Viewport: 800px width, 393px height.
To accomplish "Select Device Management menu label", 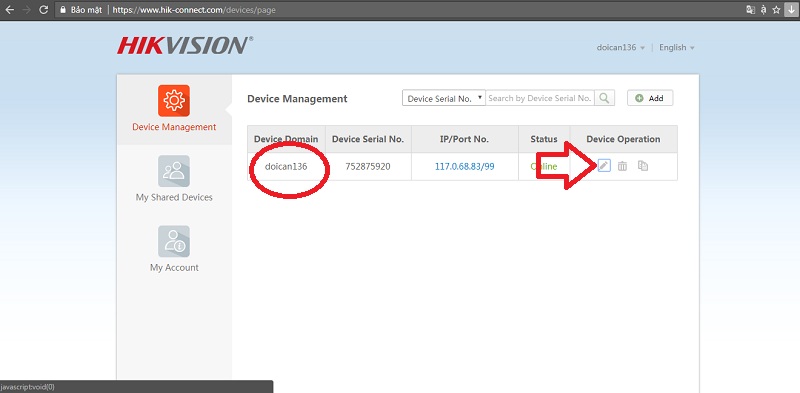I will pos(174,127).
